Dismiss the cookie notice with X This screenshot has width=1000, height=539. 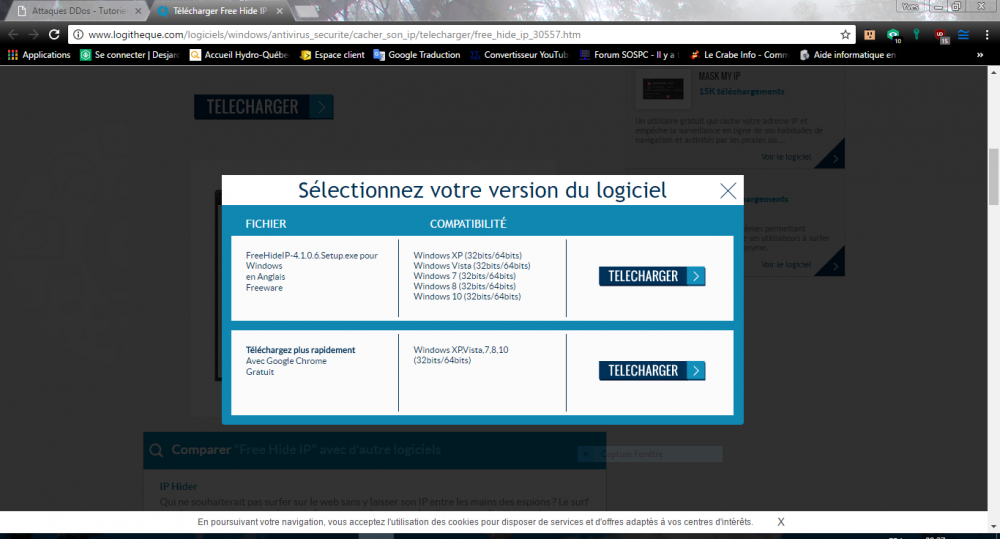[781, 522]
